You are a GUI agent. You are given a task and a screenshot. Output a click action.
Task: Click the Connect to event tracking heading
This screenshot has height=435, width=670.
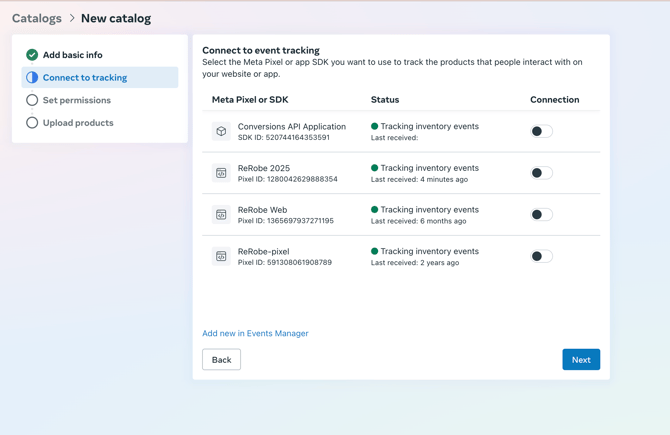click(x=261, y=50)
